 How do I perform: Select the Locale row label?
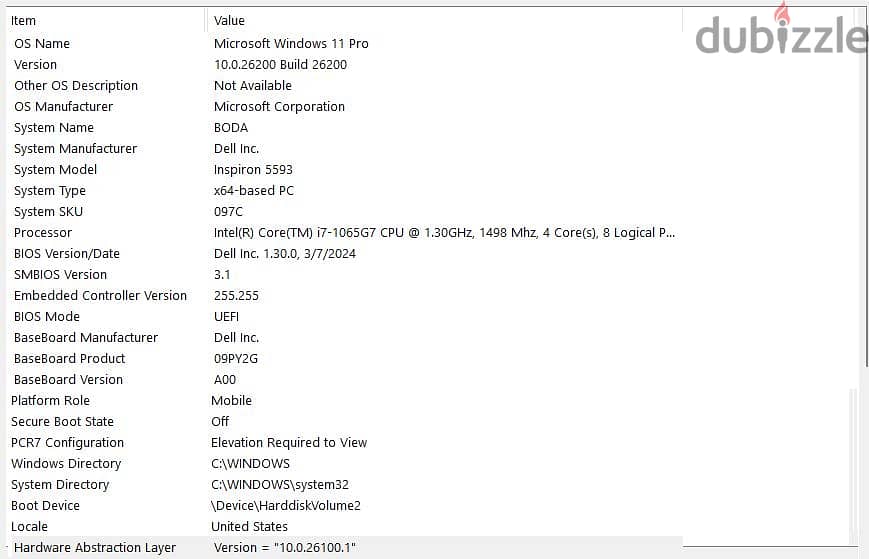click(x=29, y=527)
